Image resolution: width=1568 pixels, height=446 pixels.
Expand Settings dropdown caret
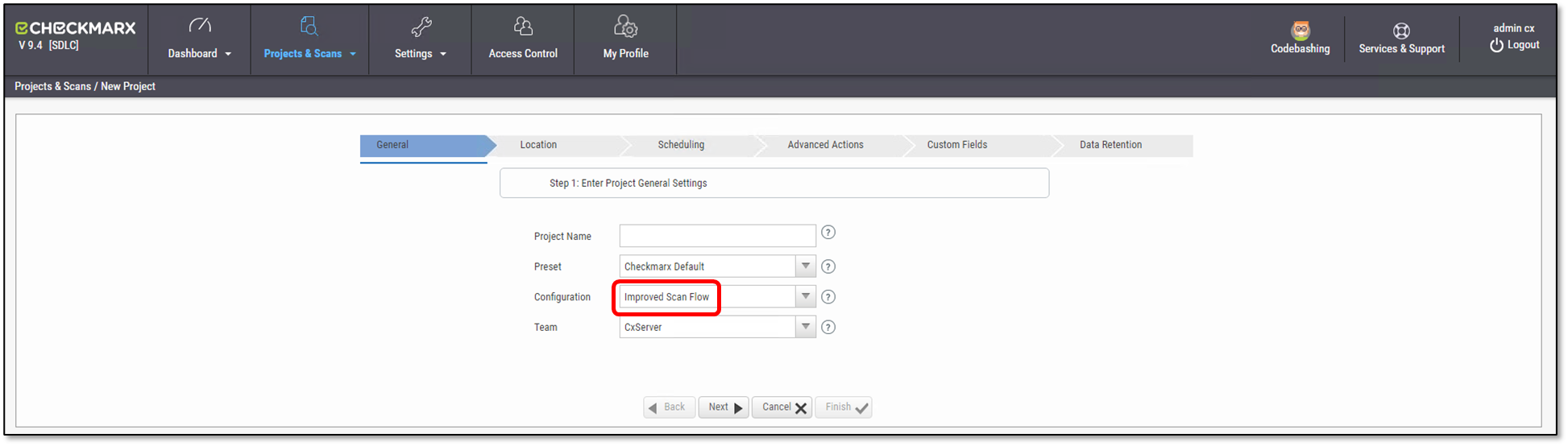coord(443,54)
